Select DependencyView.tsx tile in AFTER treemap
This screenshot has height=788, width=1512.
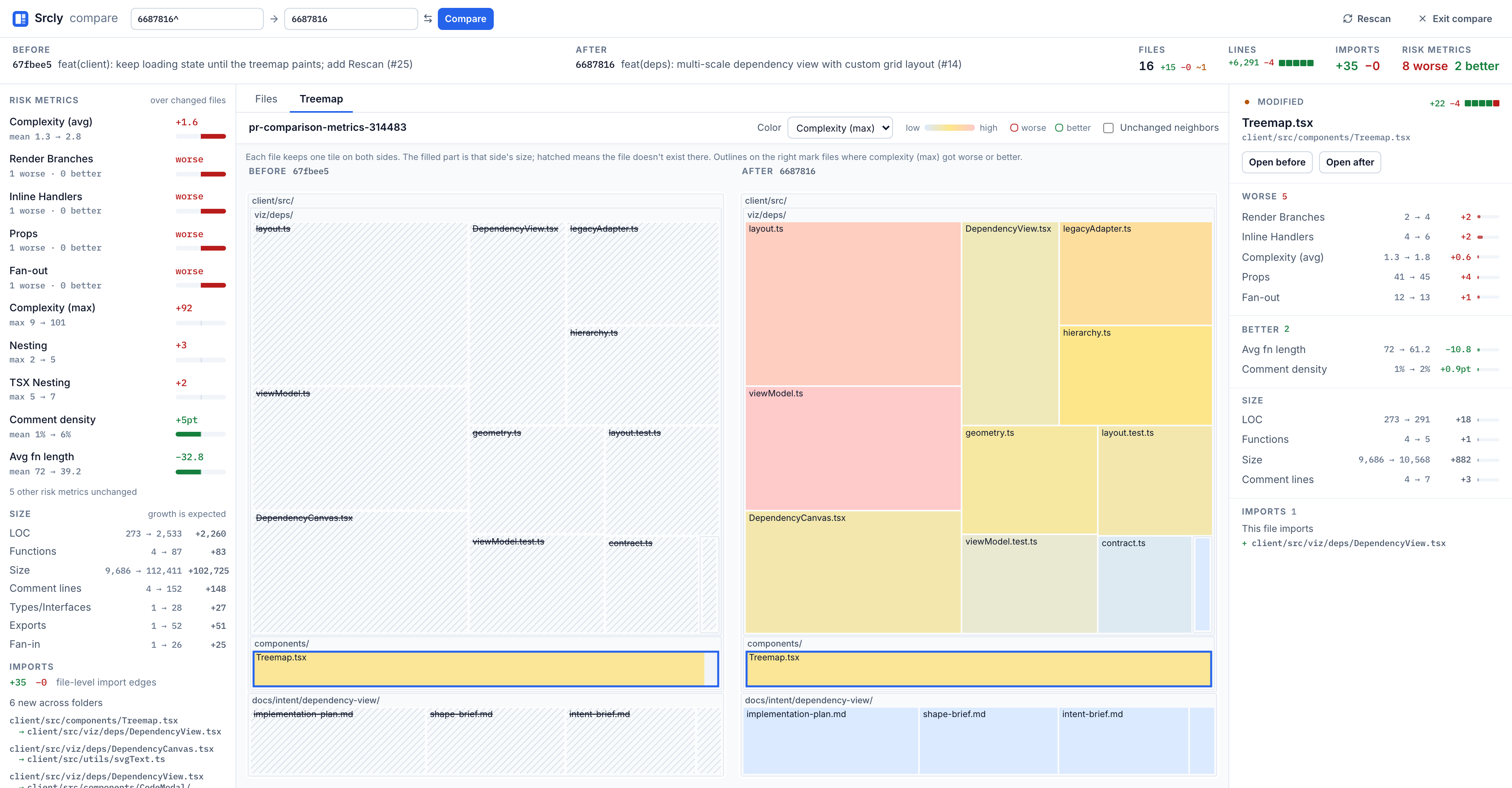[1010, 323]
